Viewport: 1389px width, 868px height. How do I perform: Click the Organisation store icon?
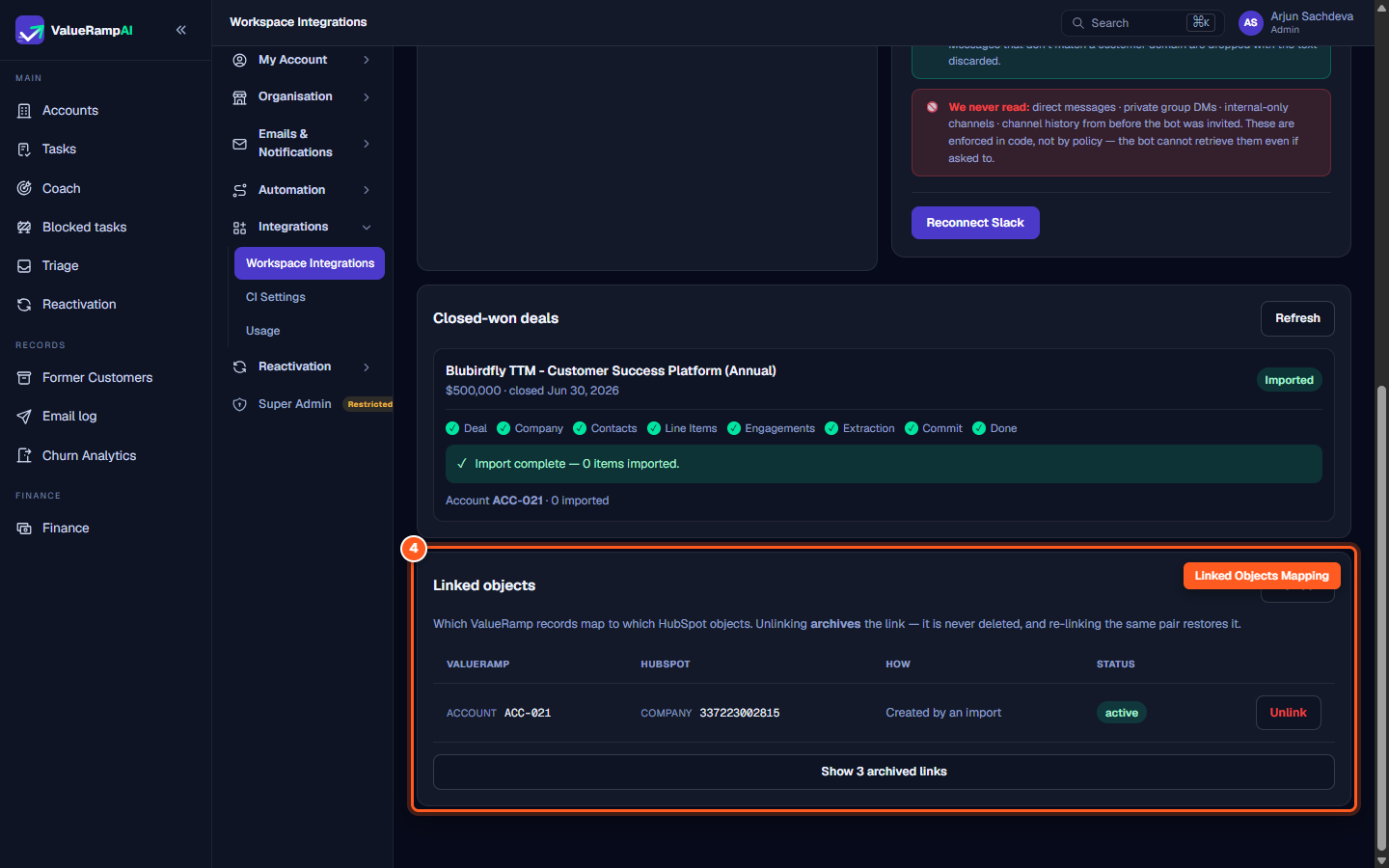point(240,97)
